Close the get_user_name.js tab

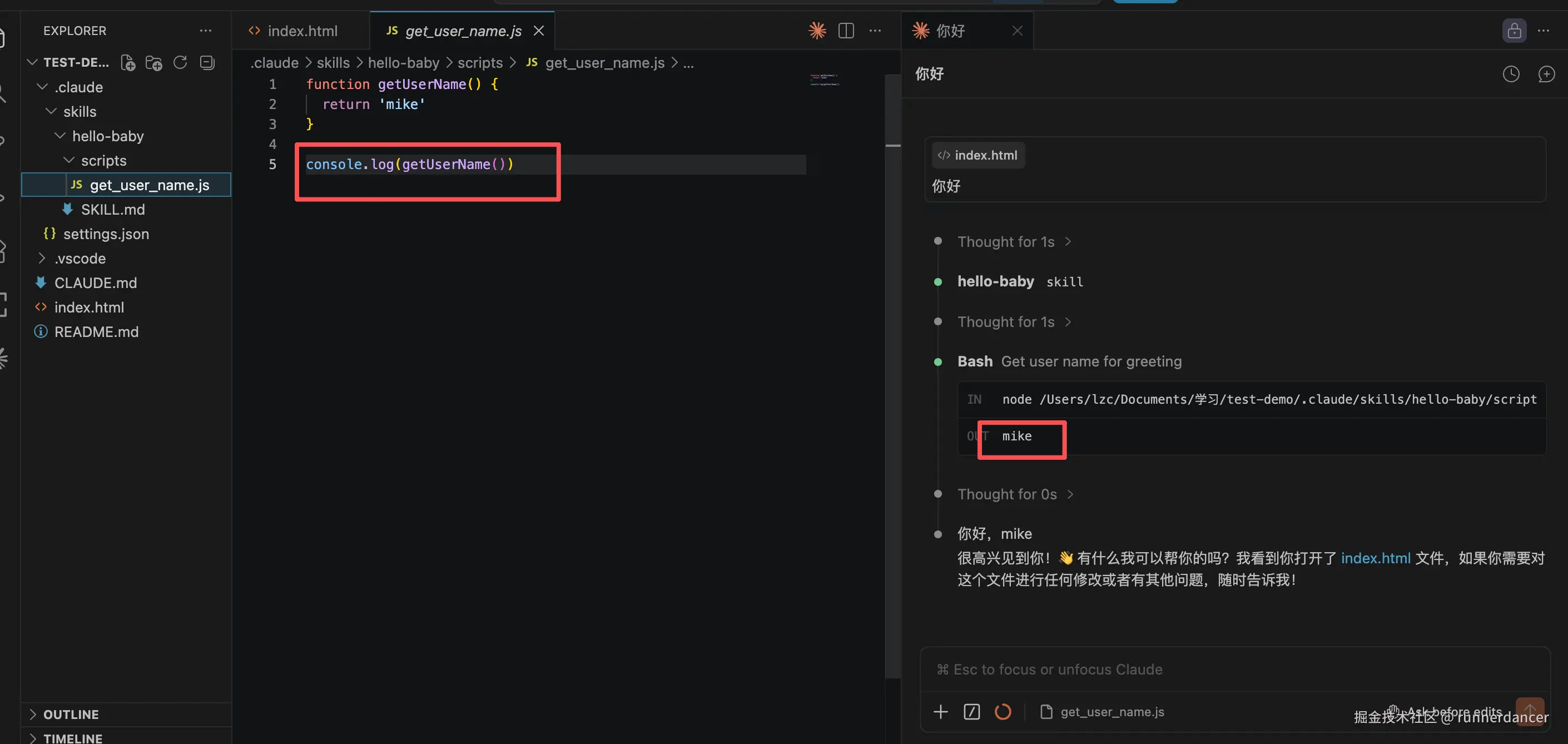[539, 31]
